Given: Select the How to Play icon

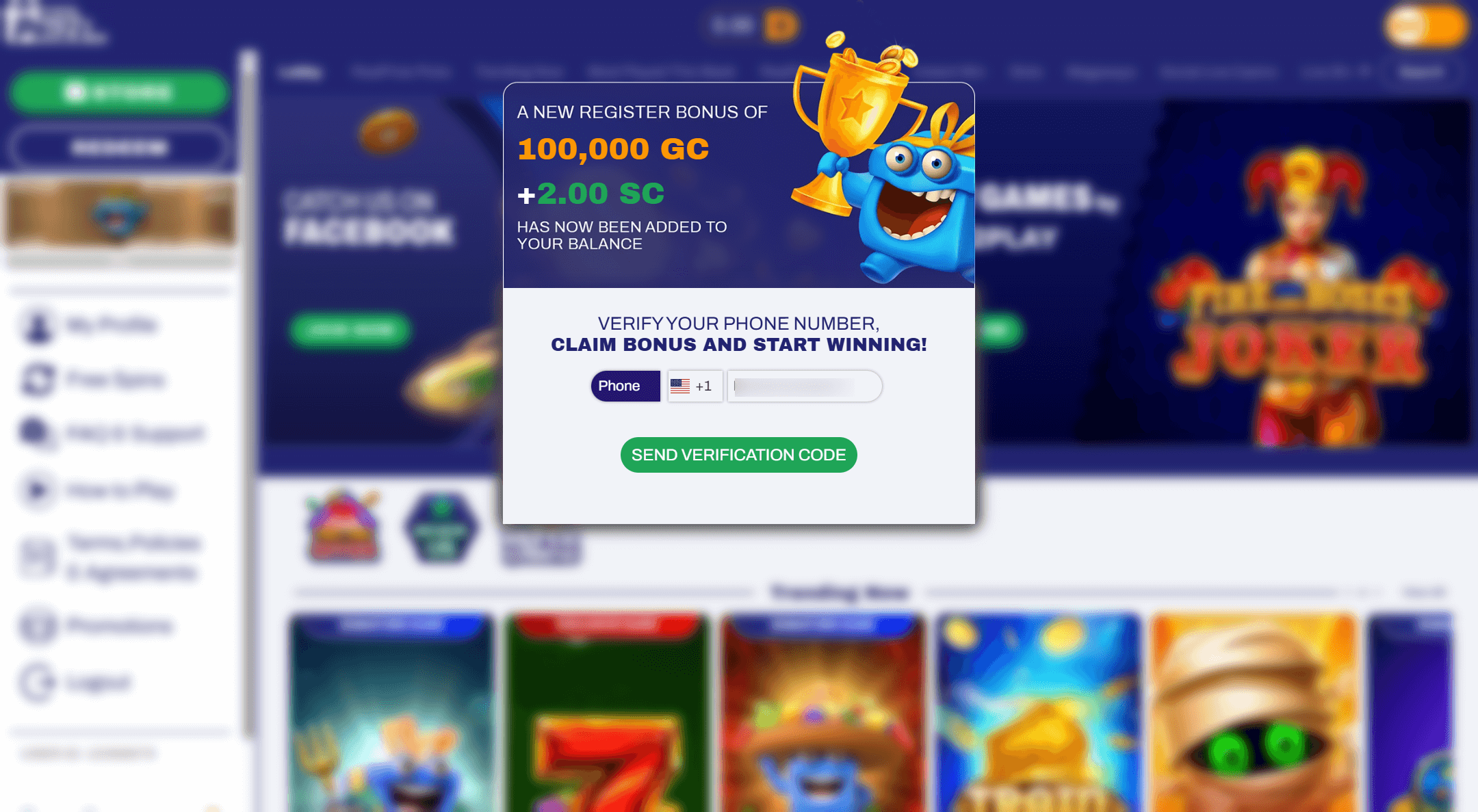Looking at the screenshot, I should point(37,490).
